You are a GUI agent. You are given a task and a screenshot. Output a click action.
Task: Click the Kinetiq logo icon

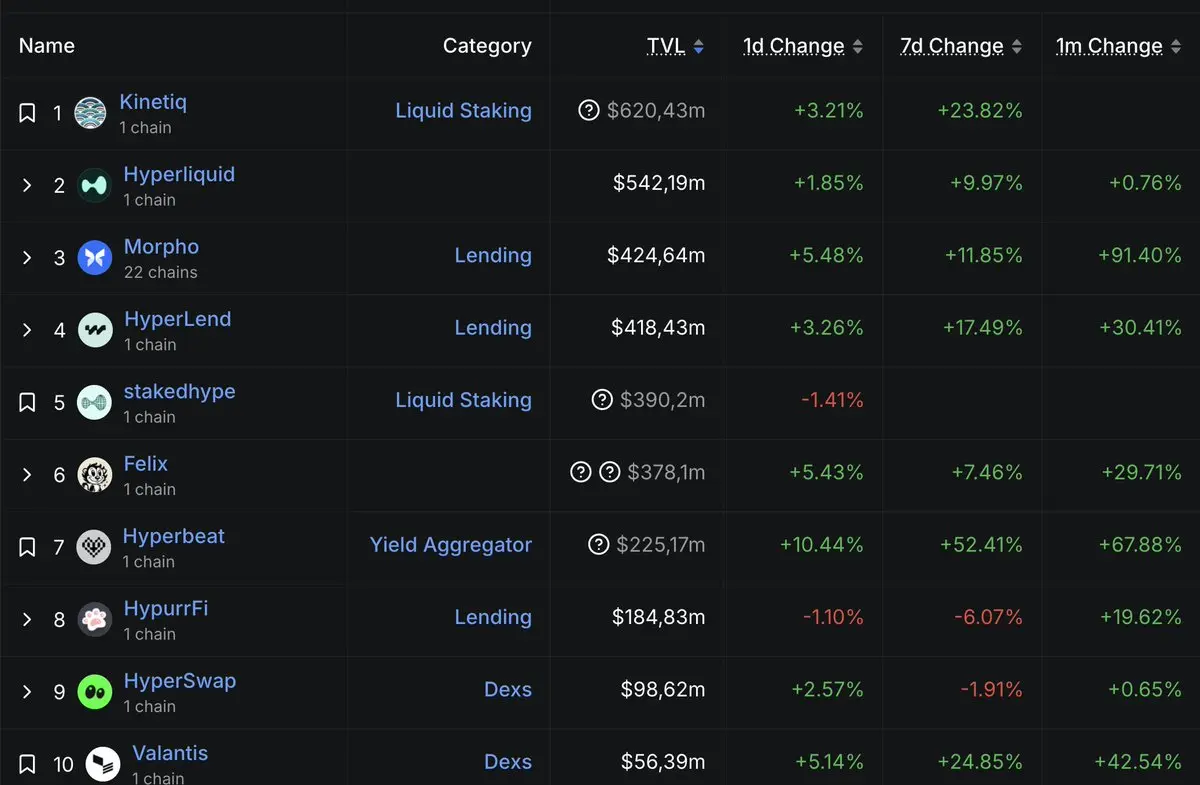[x=90, y=113]
